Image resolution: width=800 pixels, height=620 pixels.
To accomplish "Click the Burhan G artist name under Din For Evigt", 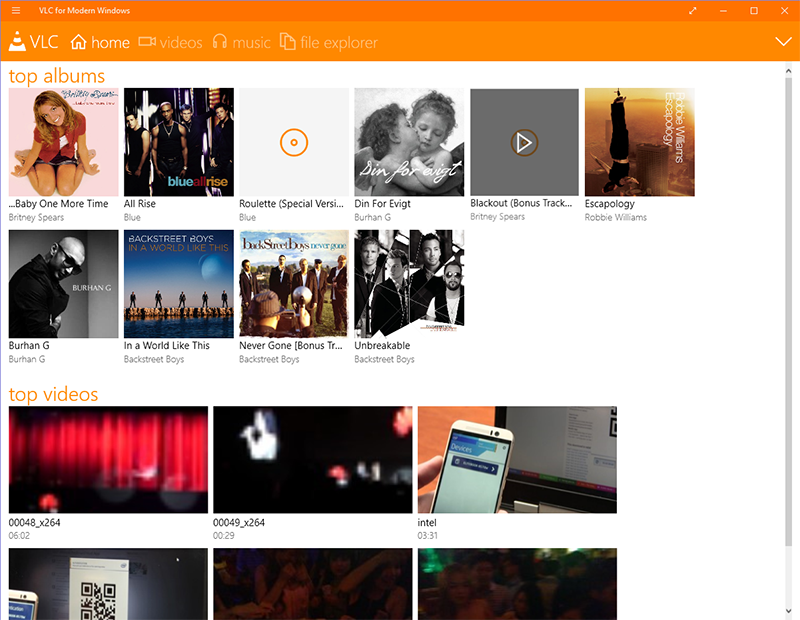I will 374,217.
